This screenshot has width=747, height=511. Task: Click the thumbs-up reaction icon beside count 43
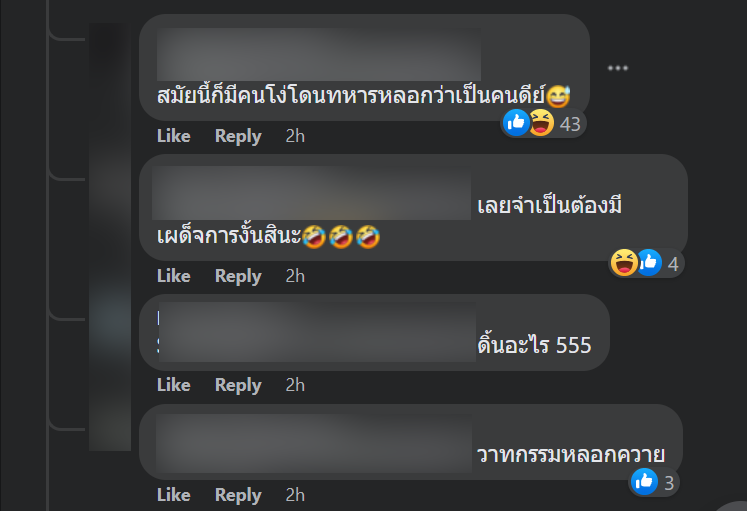[x=516, y=123]
